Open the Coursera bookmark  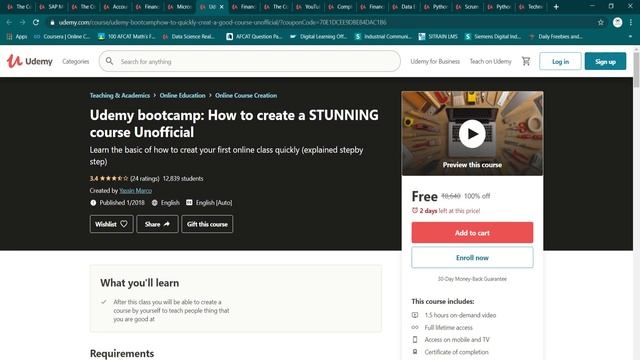tap(62, 36)
